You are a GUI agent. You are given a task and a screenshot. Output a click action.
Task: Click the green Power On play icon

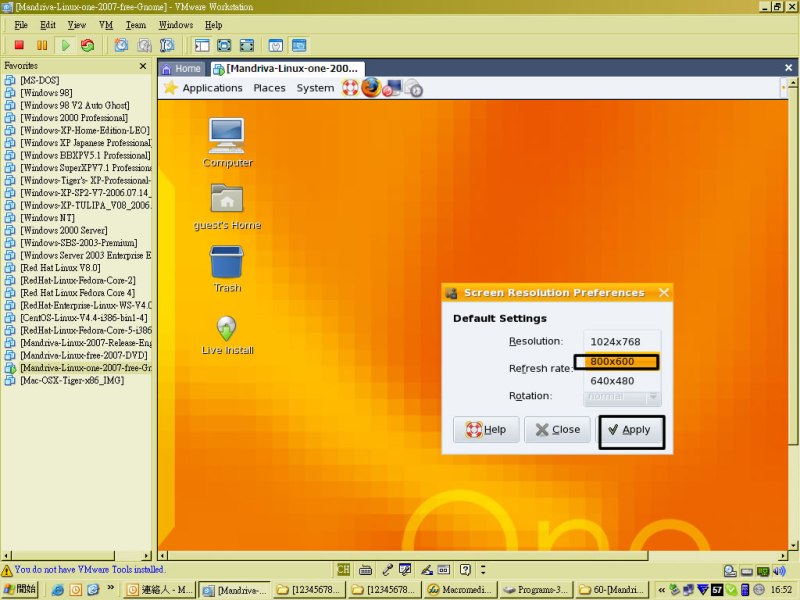point(65,45)
